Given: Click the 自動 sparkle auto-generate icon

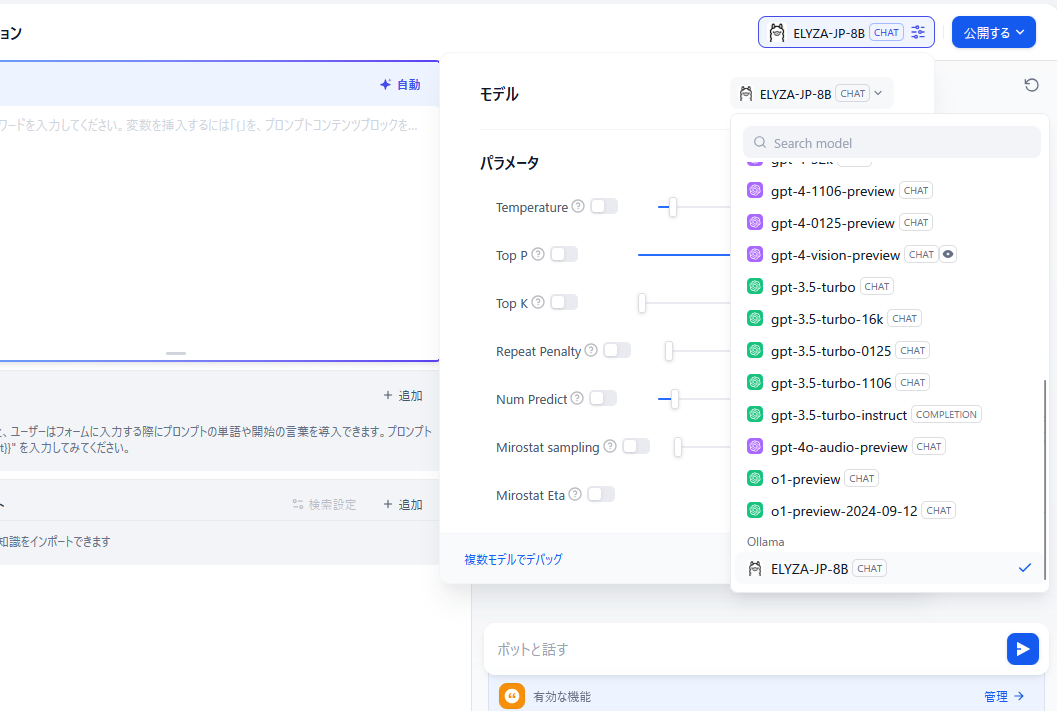Looking at the screenshot, I should 386,84.
